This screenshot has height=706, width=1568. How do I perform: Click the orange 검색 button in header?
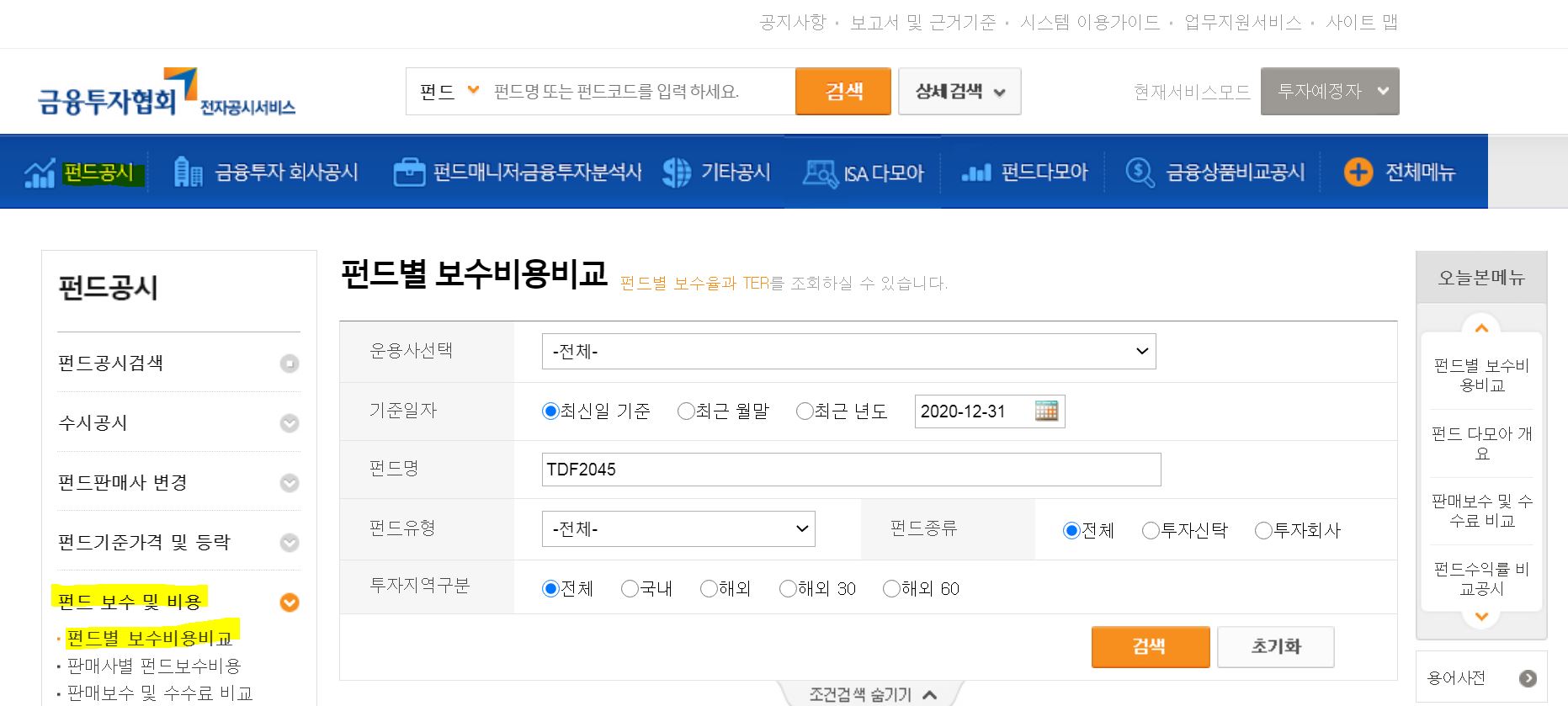pyautogui.click(x=843, y=91)
